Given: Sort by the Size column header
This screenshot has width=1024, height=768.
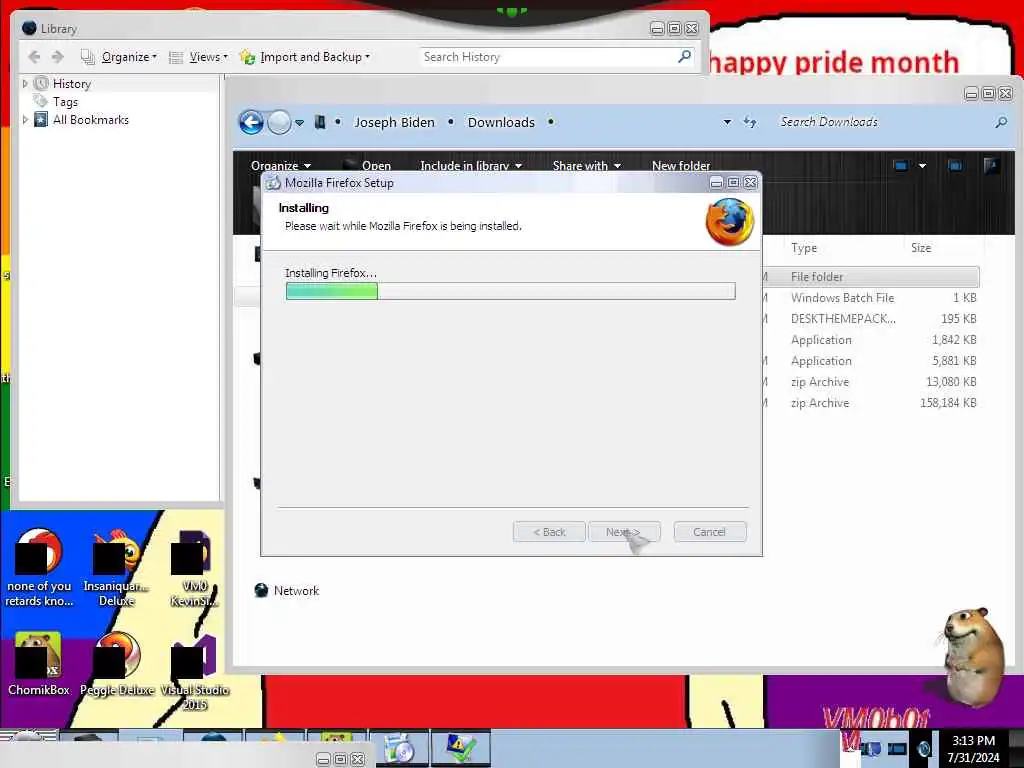Looking at the screenshot, I should 921,248.
